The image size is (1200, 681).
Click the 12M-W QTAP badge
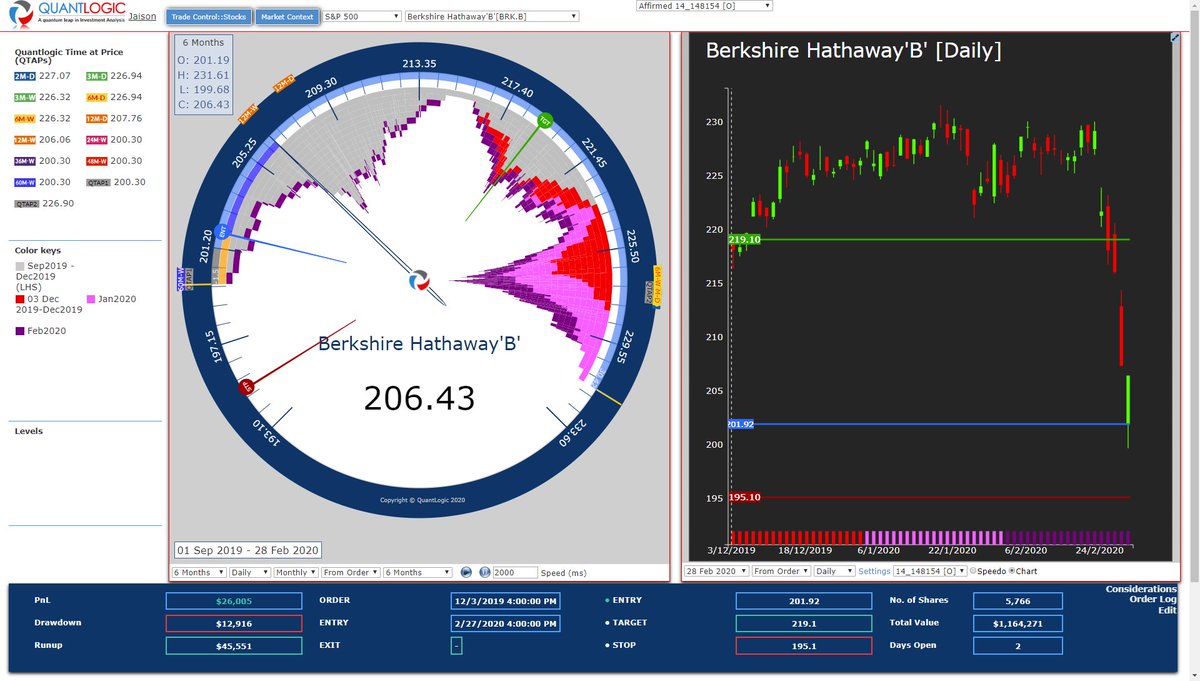click(x=25, y=140)
